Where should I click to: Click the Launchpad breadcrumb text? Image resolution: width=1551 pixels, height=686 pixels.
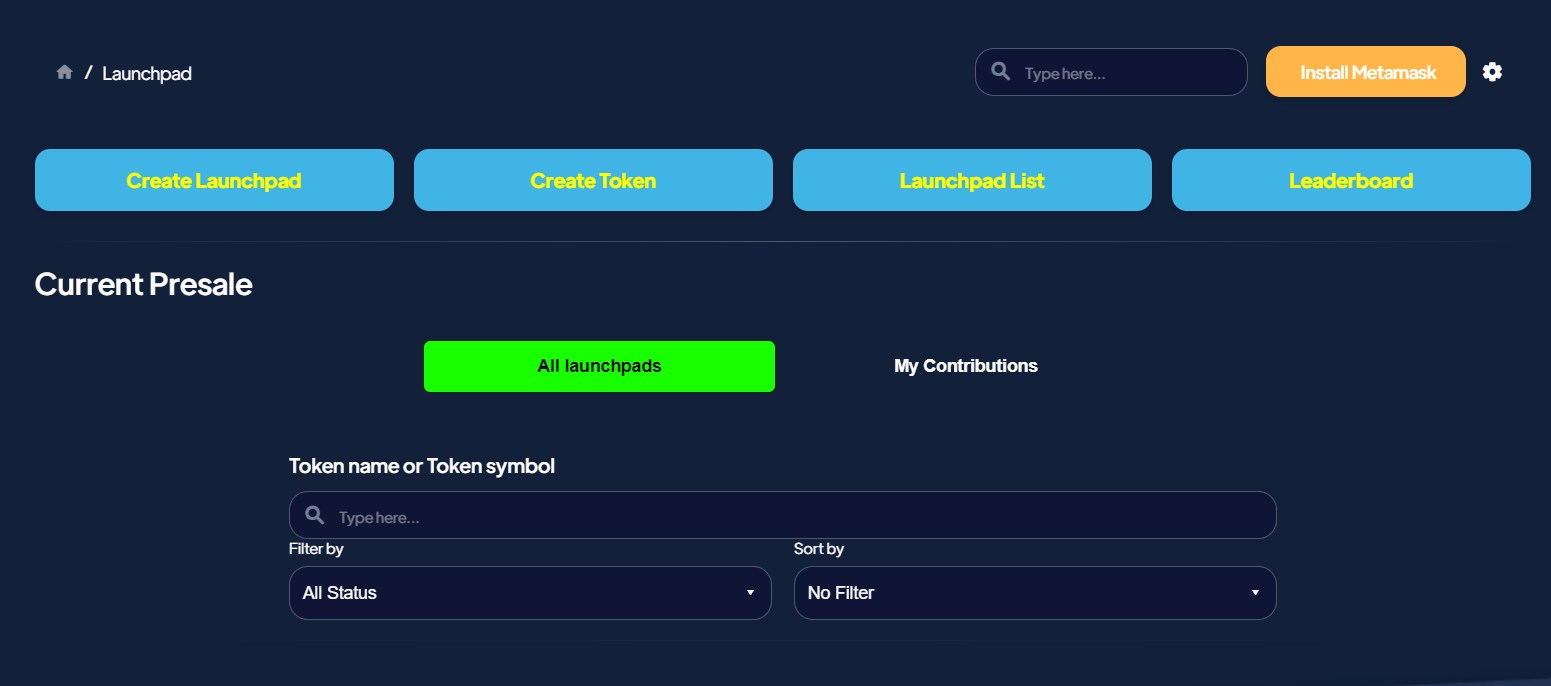[x=147, y=73]
